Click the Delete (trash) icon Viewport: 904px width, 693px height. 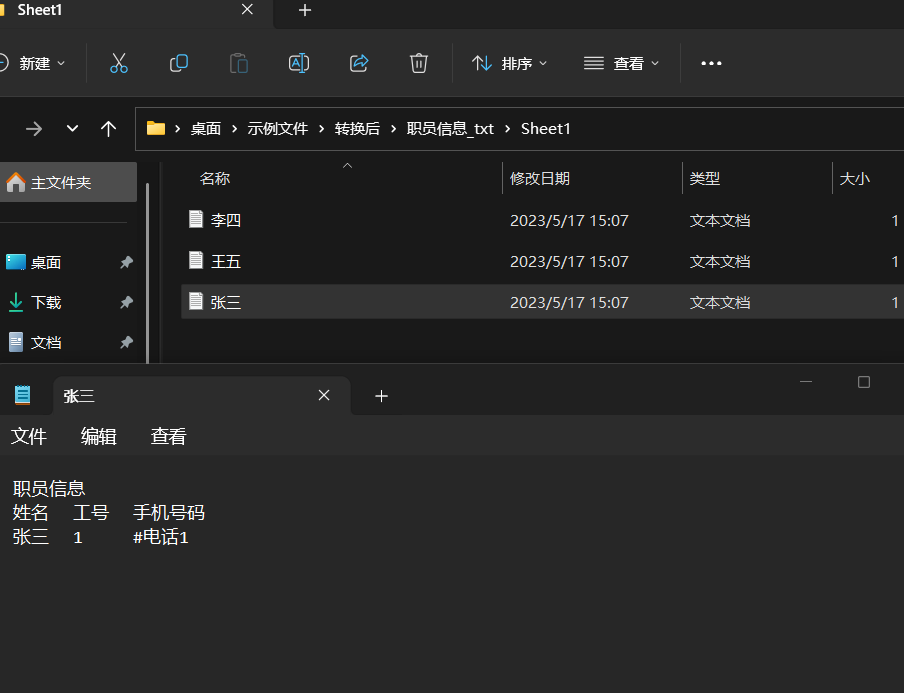tap(418, 63)
